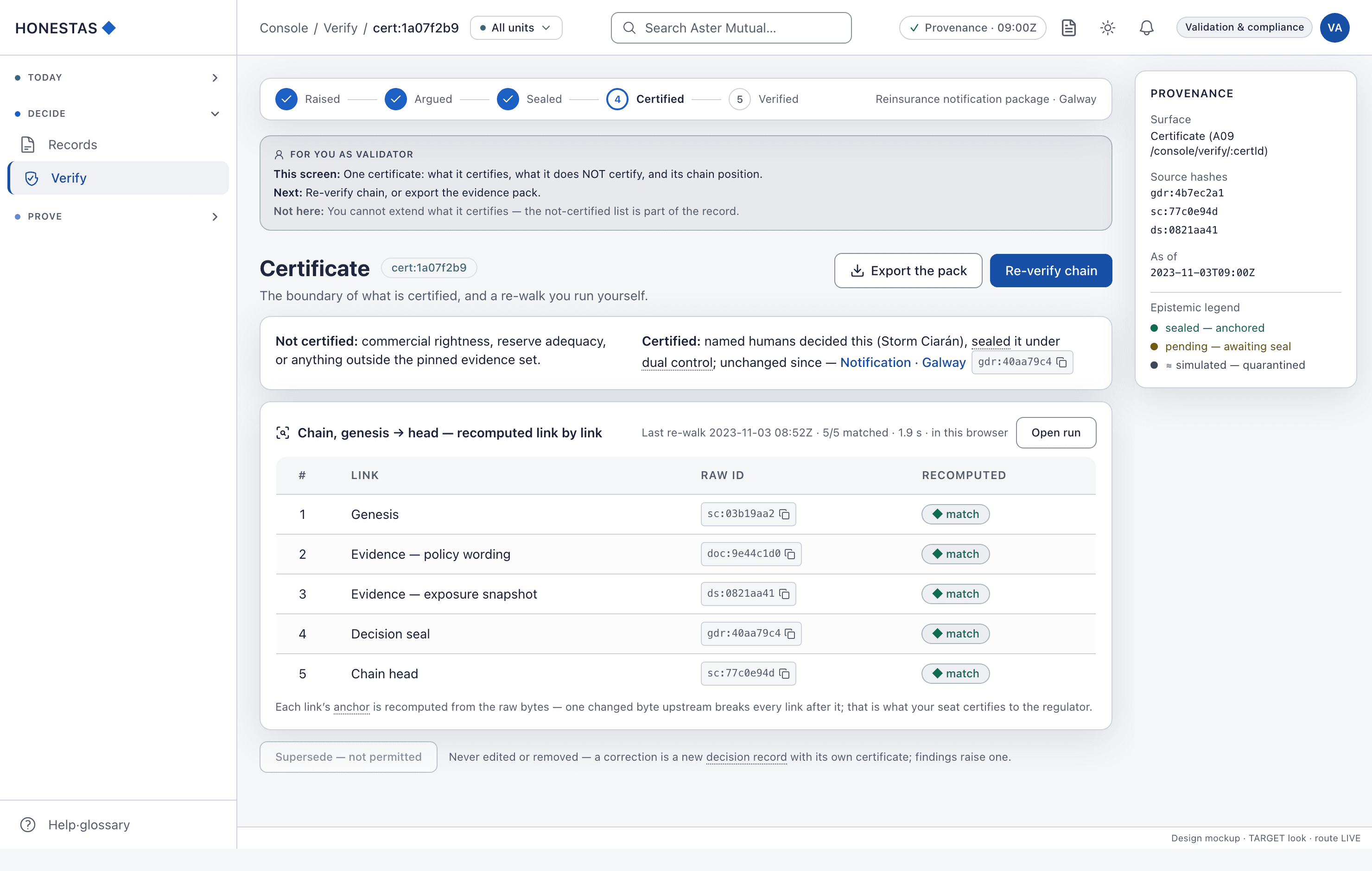Go to Verify breadcrumb

(x=340, y=28)
